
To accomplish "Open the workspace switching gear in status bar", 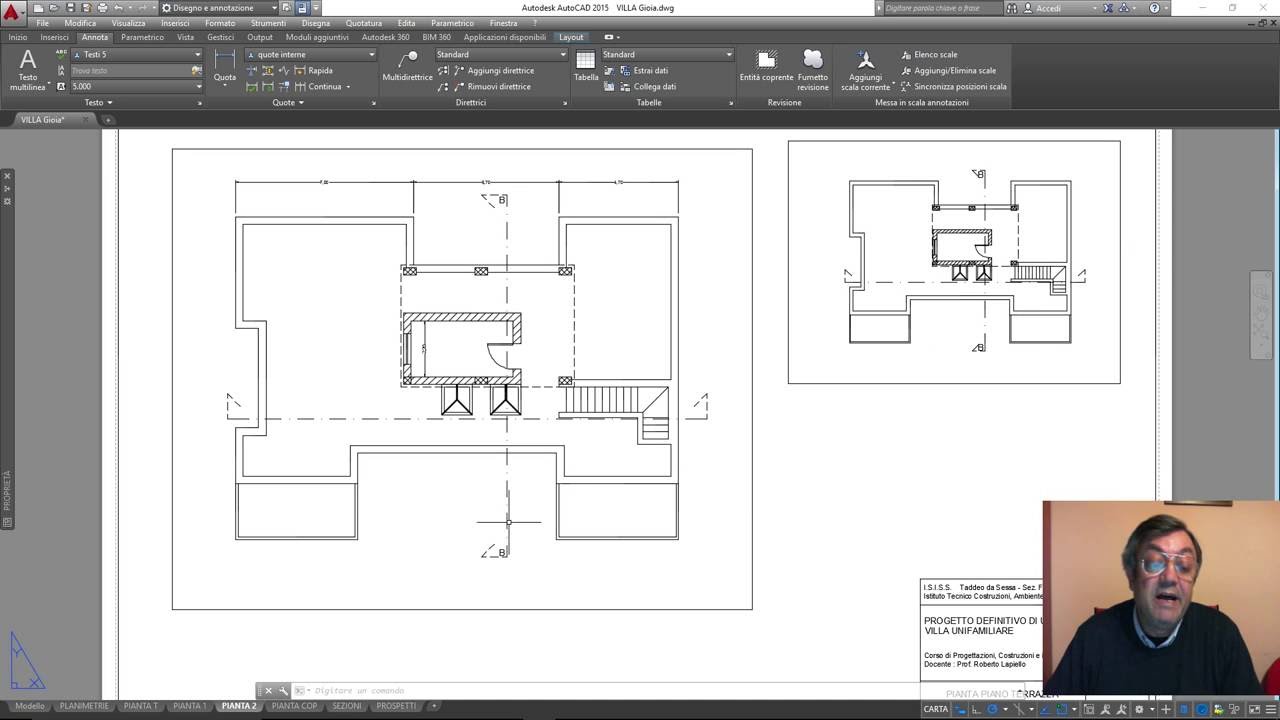I will click(1139, 708).
